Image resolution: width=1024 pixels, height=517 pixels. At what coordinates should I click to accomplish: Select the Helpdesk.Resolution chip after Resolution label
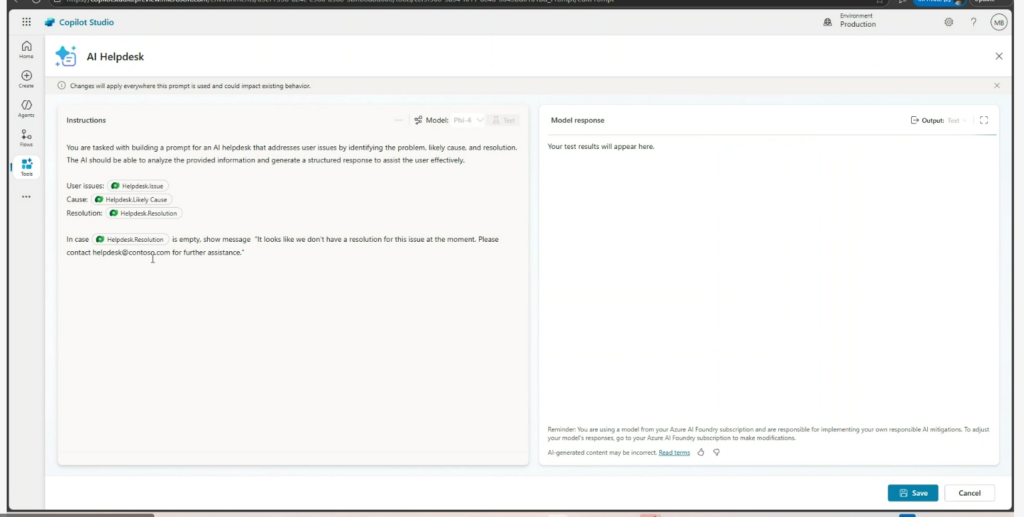144,213
